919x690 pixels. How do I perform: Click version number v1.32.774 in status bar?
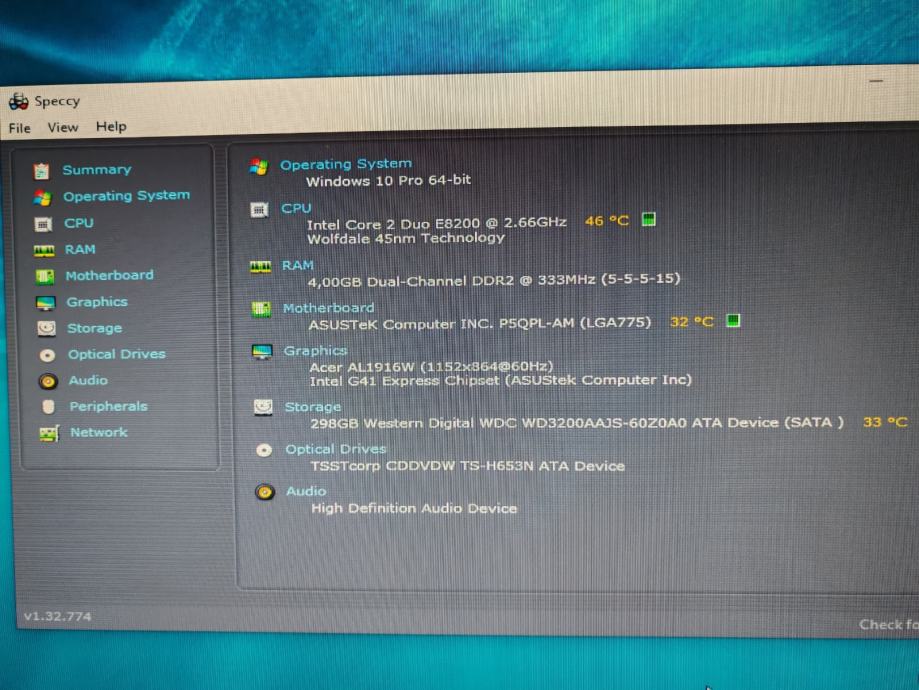pyautogui.click(x=57, y=617)
